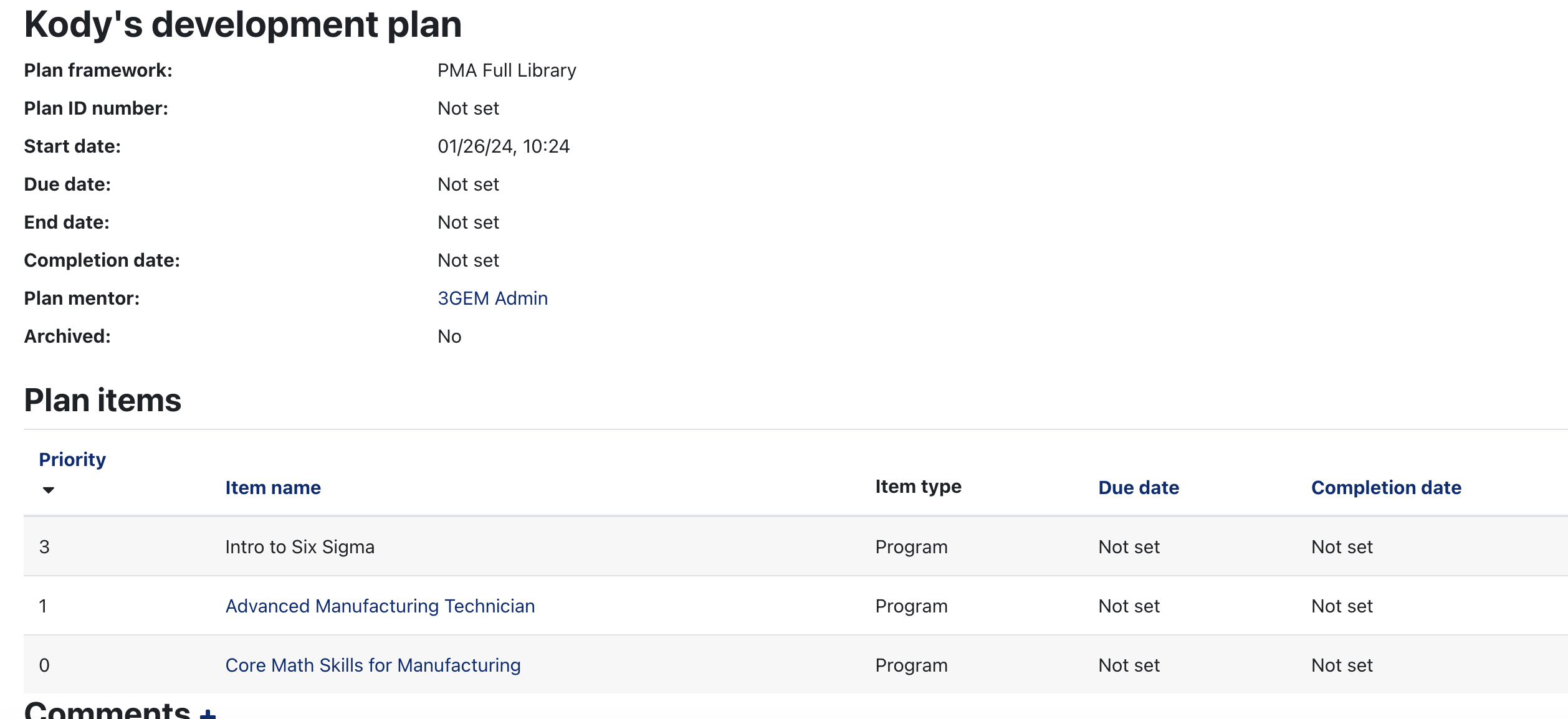Click Completion date Not set for Six Sigma
The height and width of the screenshot is (719, 1568).
coord(1341,547)
